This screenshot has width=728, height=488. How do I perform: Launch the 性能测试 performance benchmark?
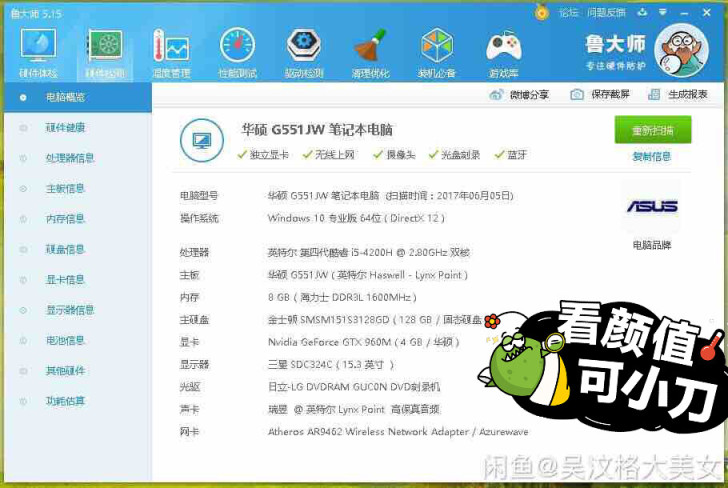tap(237, 53)
